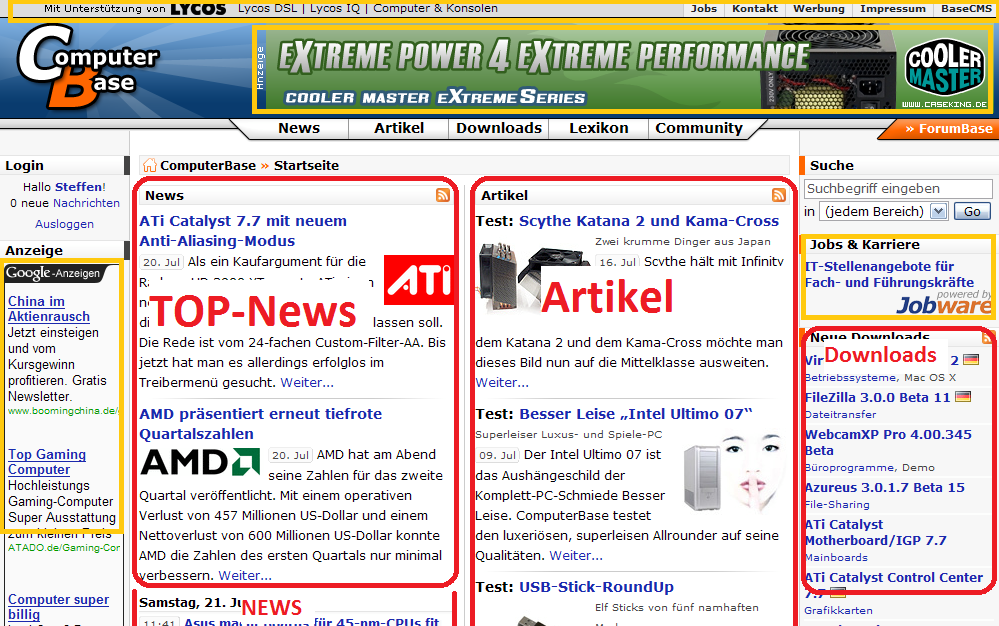The image size is (999, 626).
Task: Click the Google-Anzeigen label
Action: pyautogui.click(x=54, y=273)
